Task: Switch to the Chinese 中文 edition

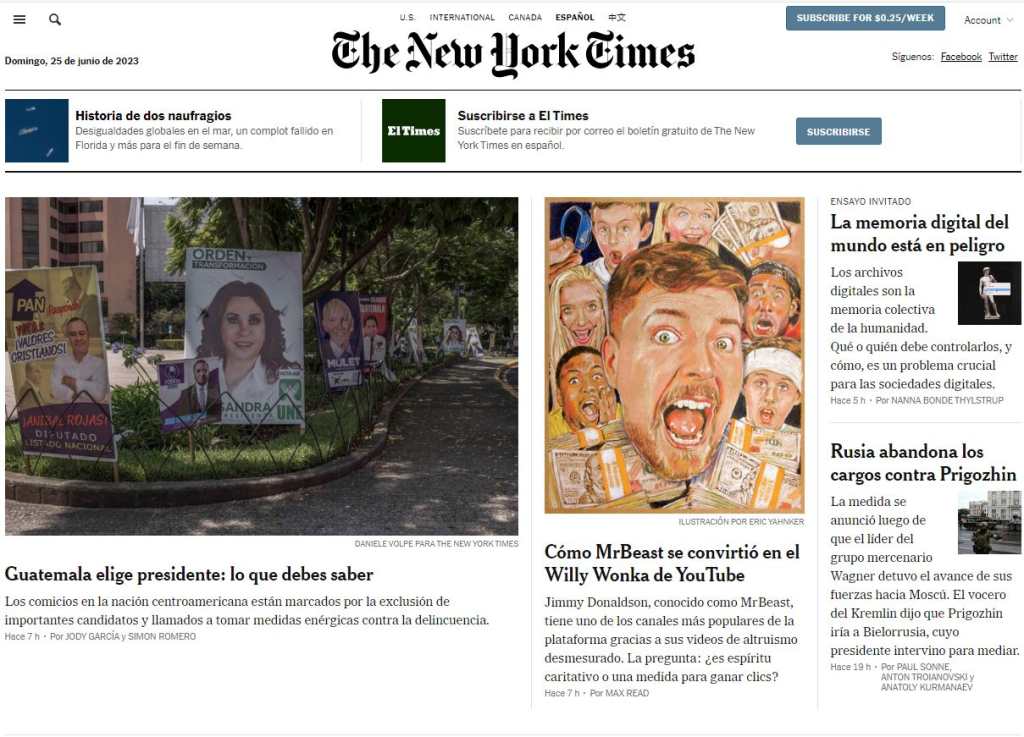Action: click(x=616, y=18)
